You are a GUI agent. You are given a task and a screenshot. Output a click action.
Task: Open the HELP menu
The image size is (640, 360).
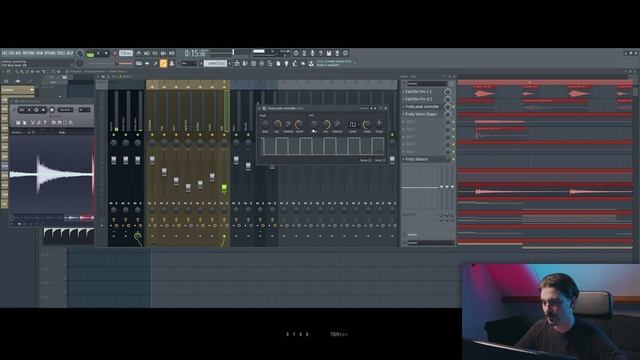coord(70,53)
